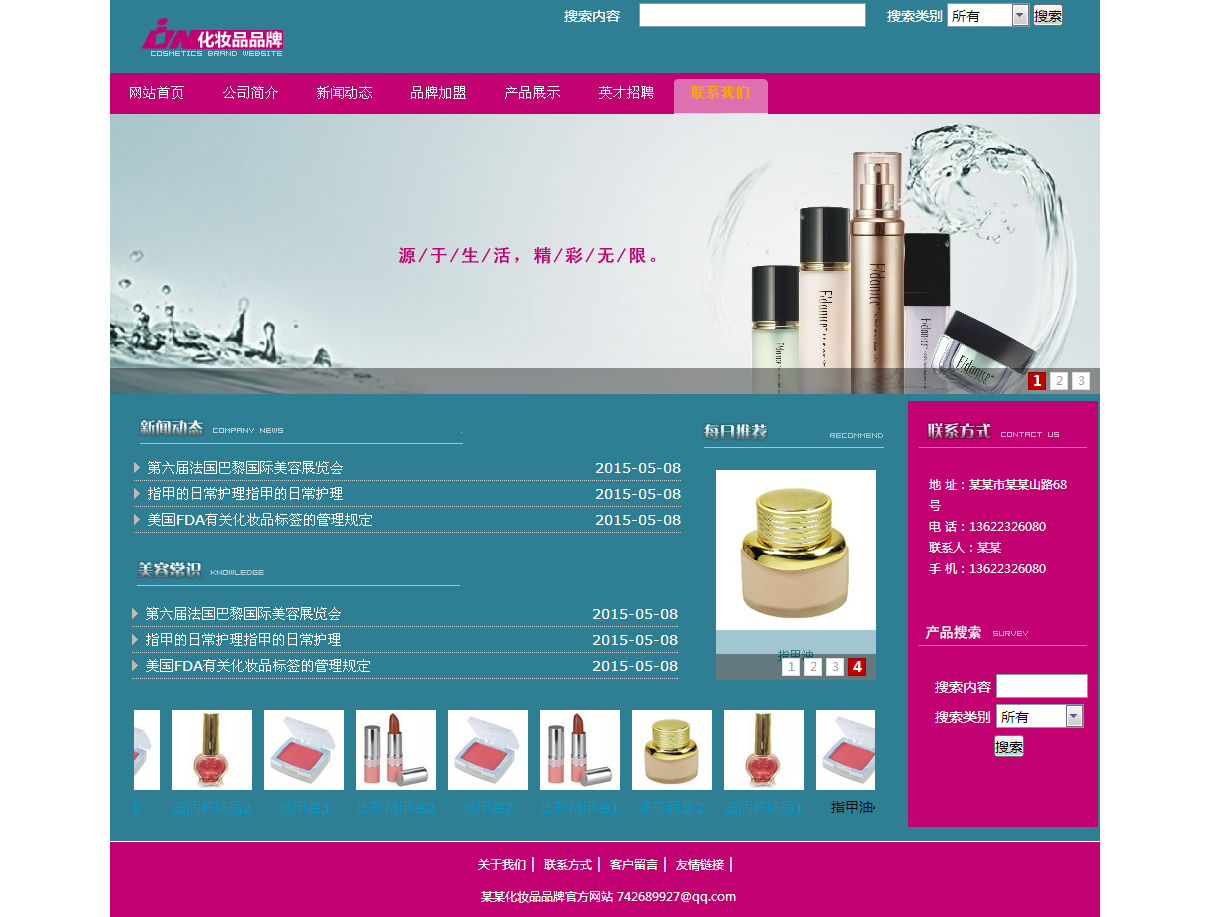Focus the top 搜索内容 search field
The image size is (1210, 917).
tap(752, 15)
